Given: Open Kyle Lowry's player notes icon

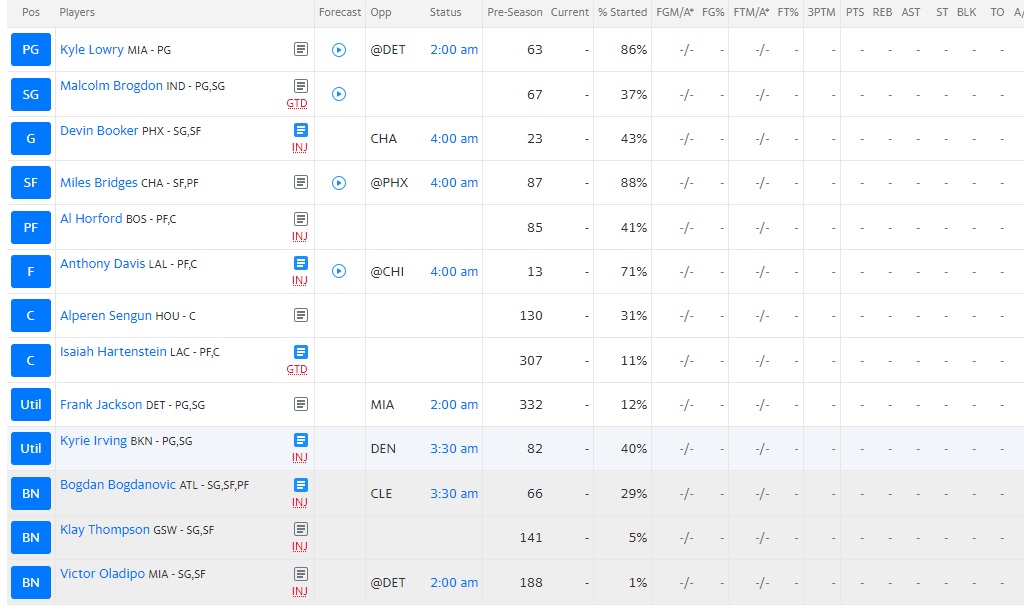Looking at the screenshot, I should pyautogui.click(x=300, y=49).
